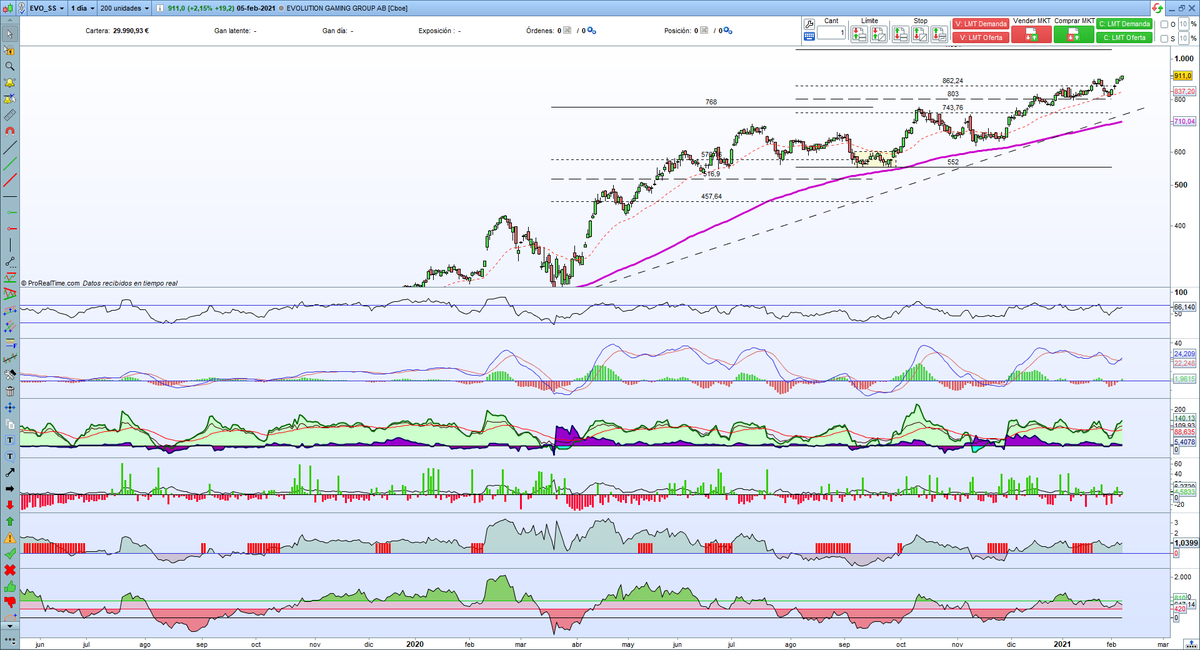Open the EVO_SS symbol dropdown
The width and height of the screenshot is (1200, 650).
[x=46, y=8]
